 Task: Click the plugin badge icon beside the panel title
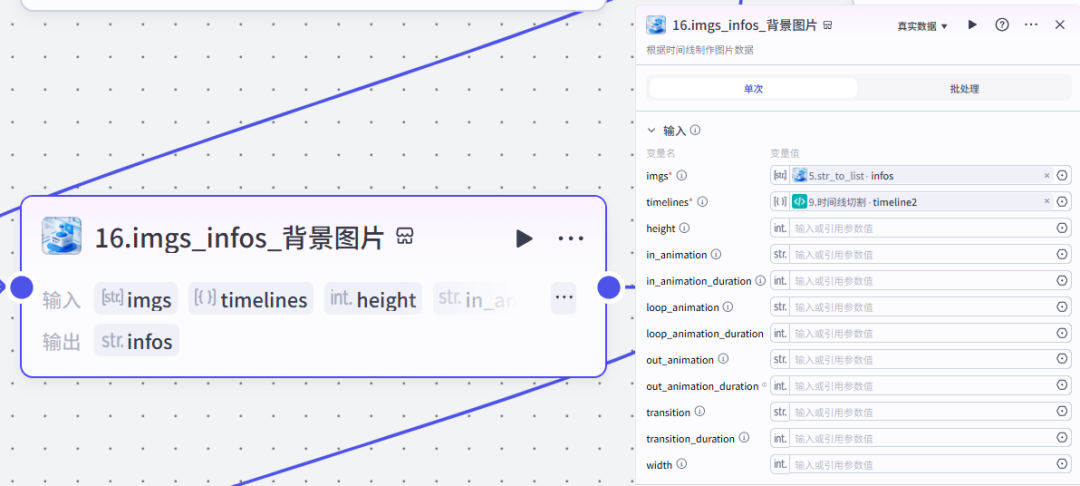(828, 25)
